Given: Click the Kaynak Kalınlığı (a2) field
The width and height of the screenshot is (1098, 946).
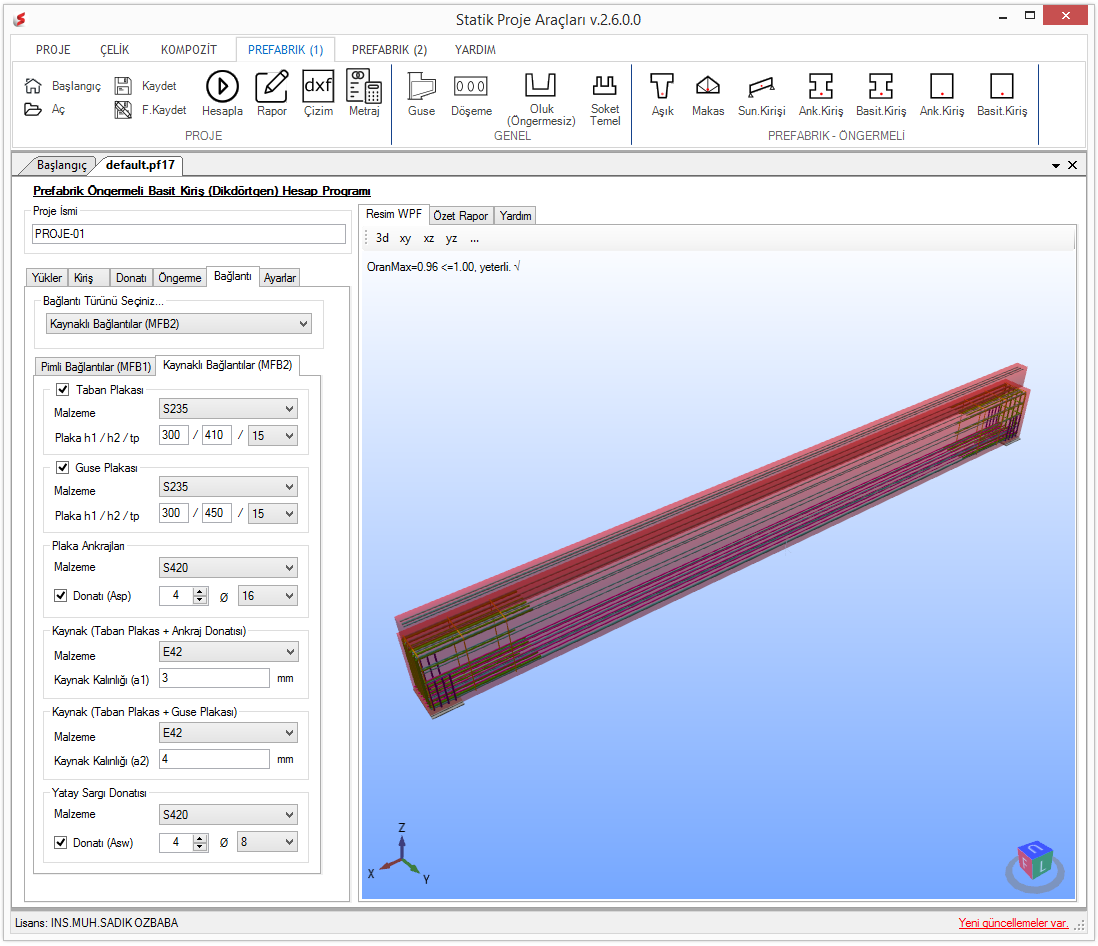Looking at the screenshot, I should 214,759.
